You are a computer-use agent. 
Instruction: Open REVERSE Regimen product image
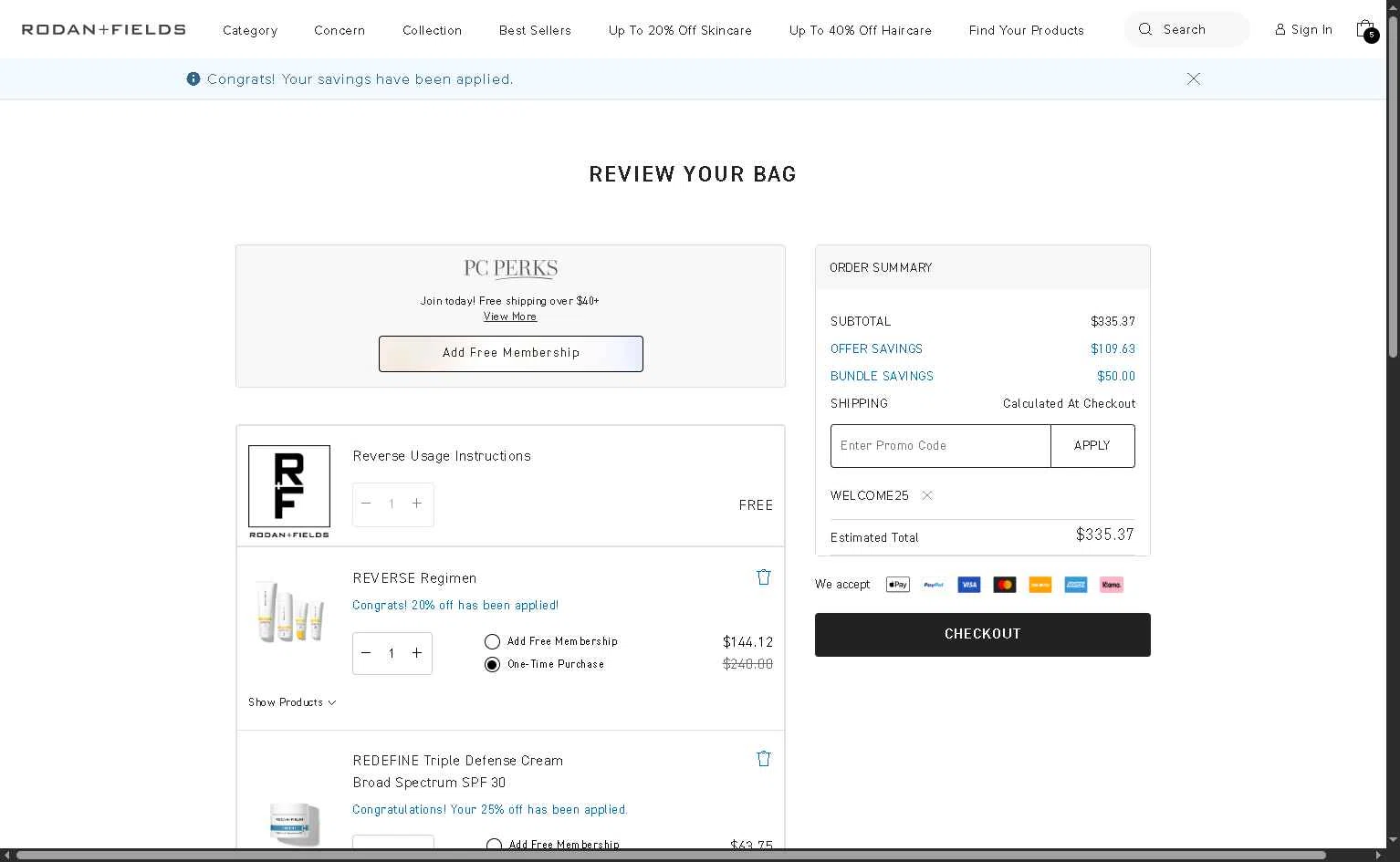(289, 612)
